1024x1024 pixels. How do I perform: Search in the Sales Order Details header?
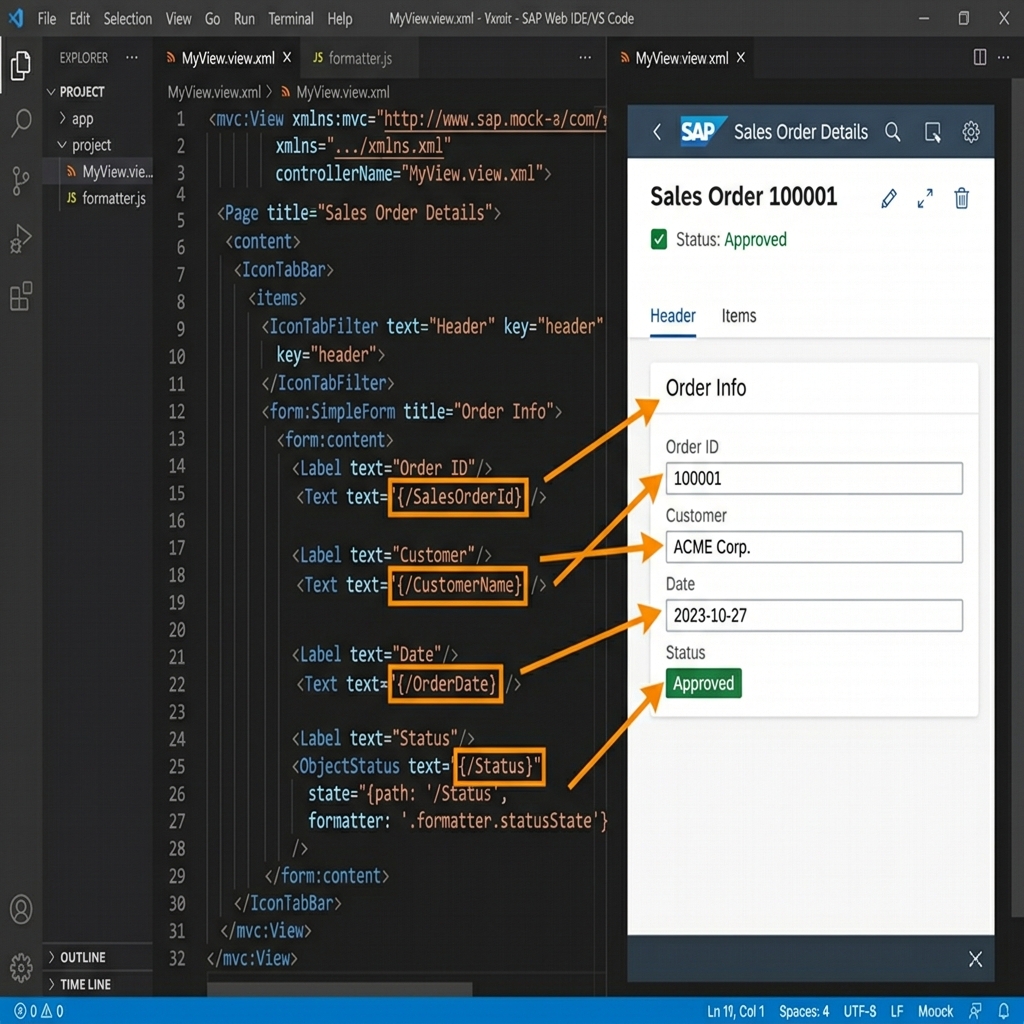[893, 132]
